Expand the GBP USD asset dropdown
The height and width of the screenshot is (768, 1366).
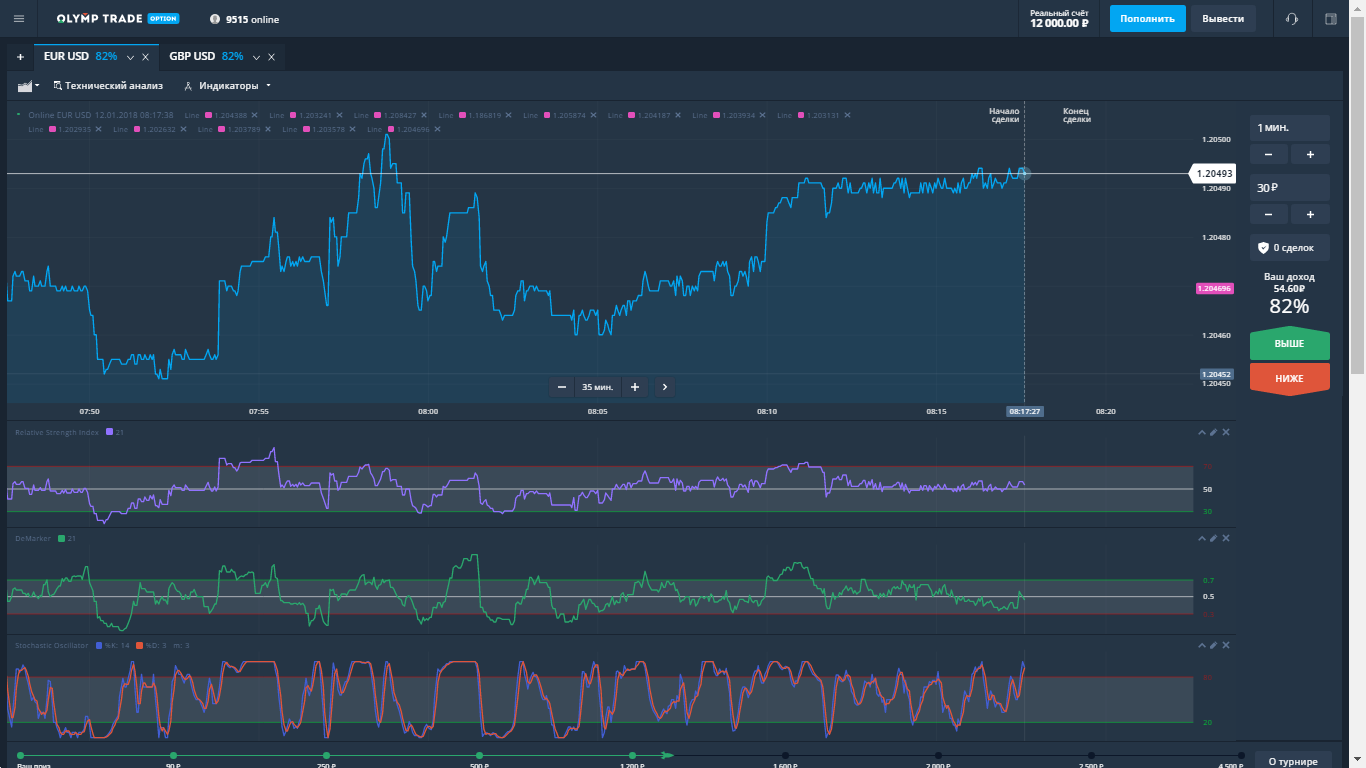(256, 57)
